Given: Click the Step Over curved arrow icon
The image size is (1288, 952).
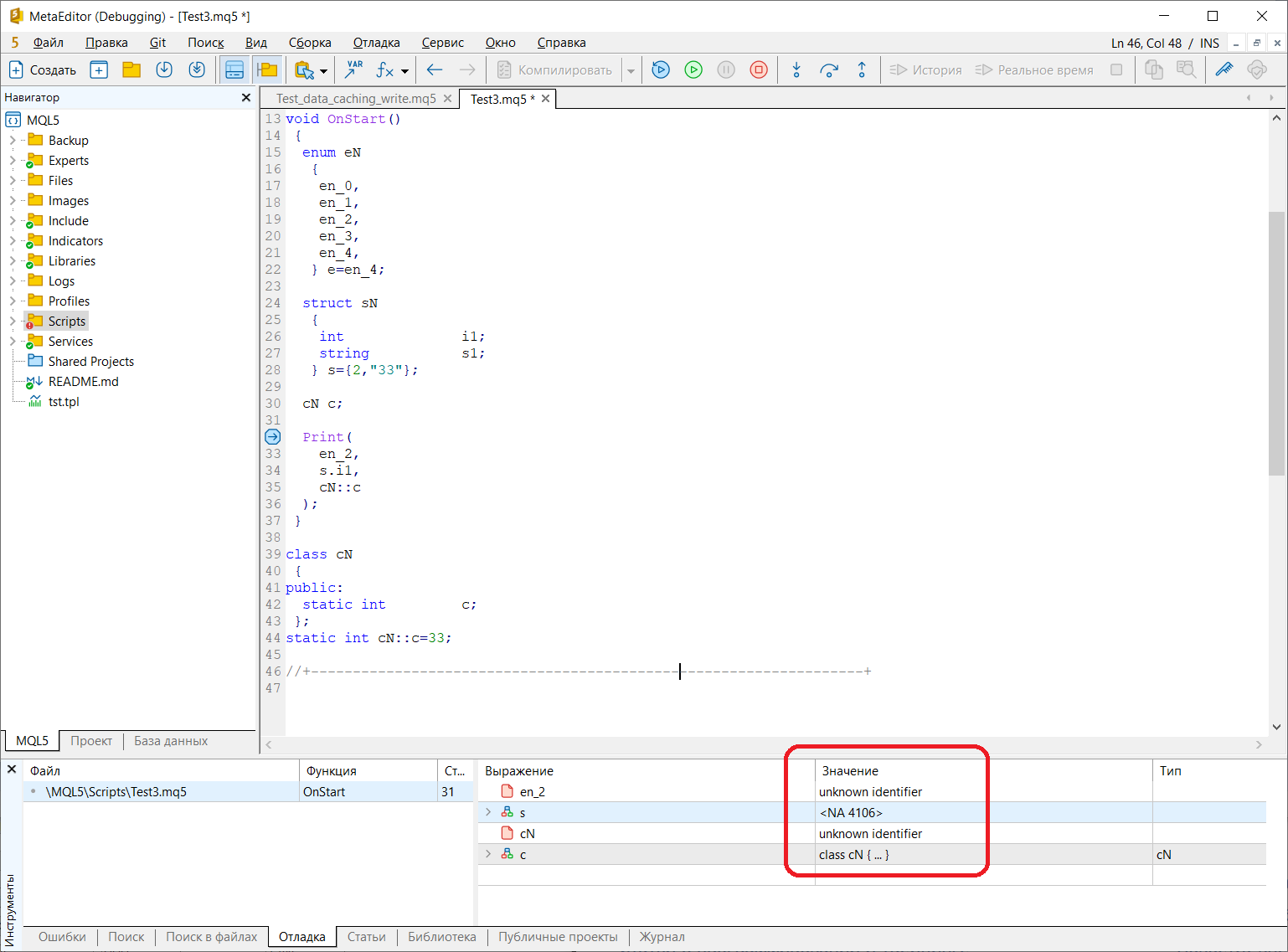Looking at the screenshot, I should pyautogui.click(x=829, y=70).
